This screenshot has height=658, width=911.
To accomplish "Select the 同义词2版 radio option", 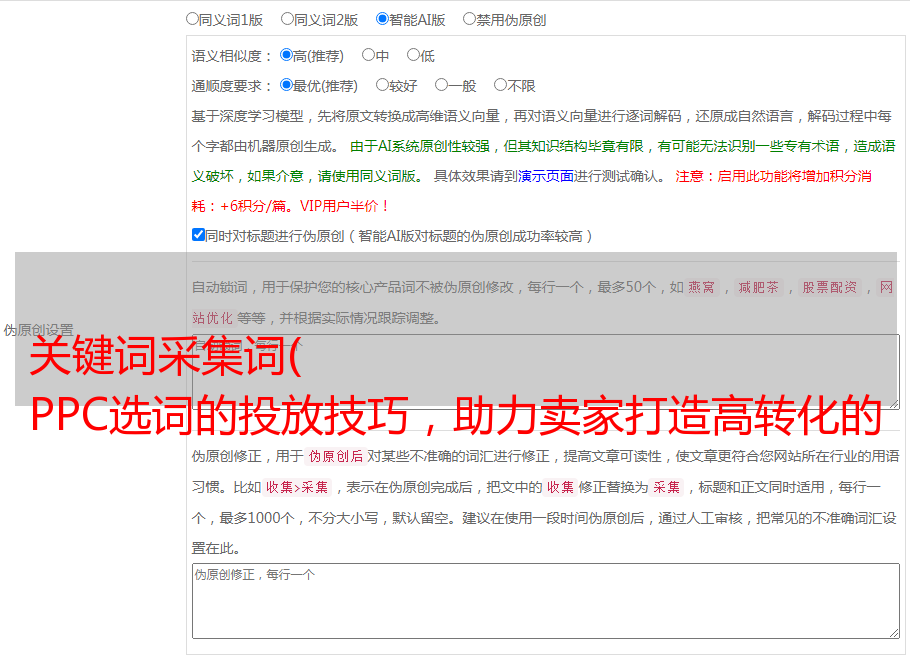I will pyautogui.click(x=287, y=19).
